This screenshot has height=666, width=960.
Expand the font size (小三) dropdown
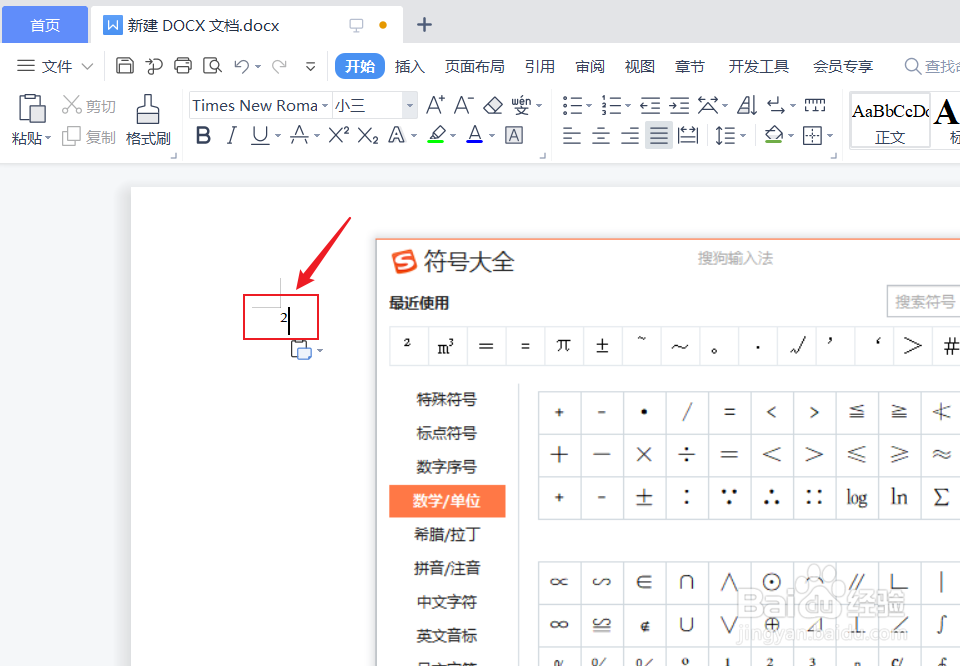(x=408, y=105)
